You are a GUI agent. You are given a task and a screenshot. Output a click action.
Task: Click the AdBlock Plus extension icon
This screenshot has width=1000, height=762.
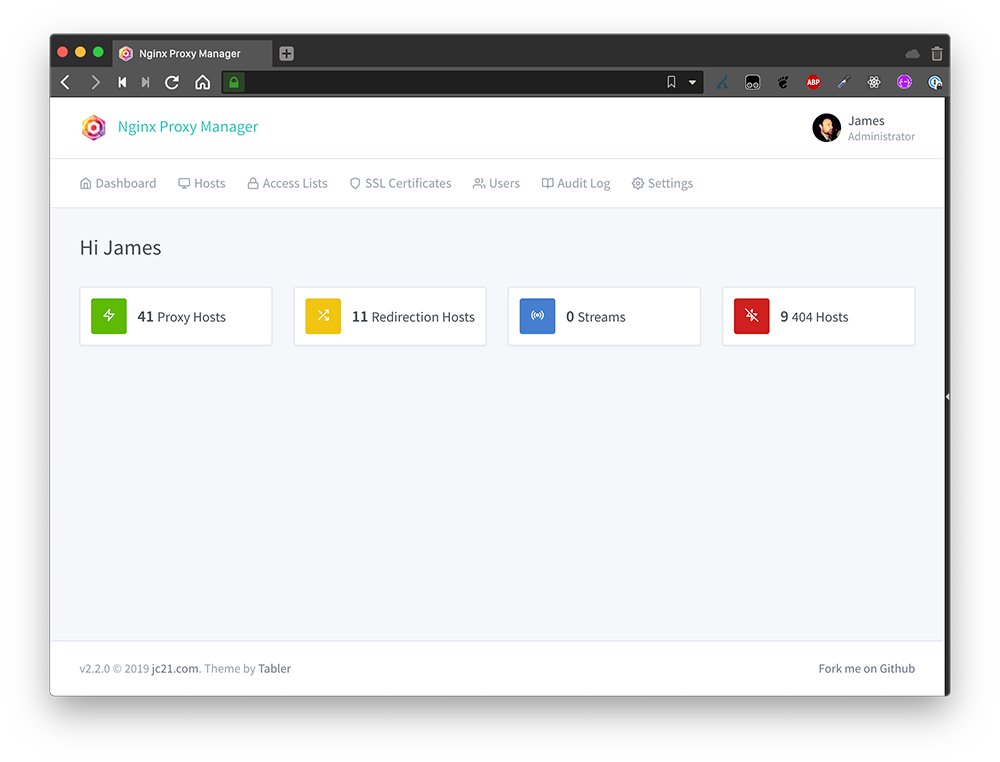click(x=813, y=82)
